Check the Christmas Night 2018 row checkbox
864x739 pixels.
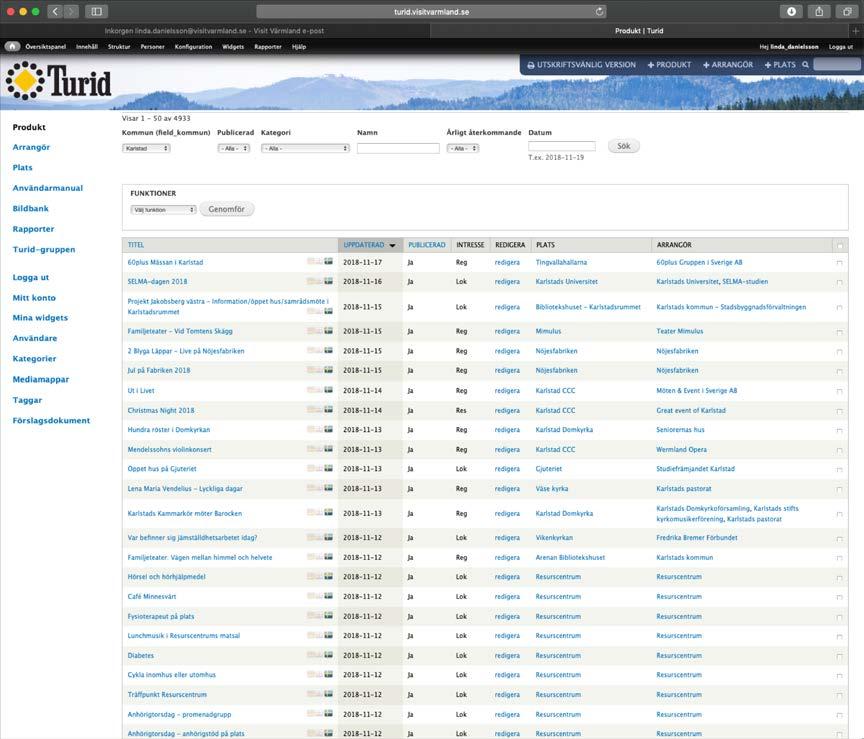(x=839, y=411)
